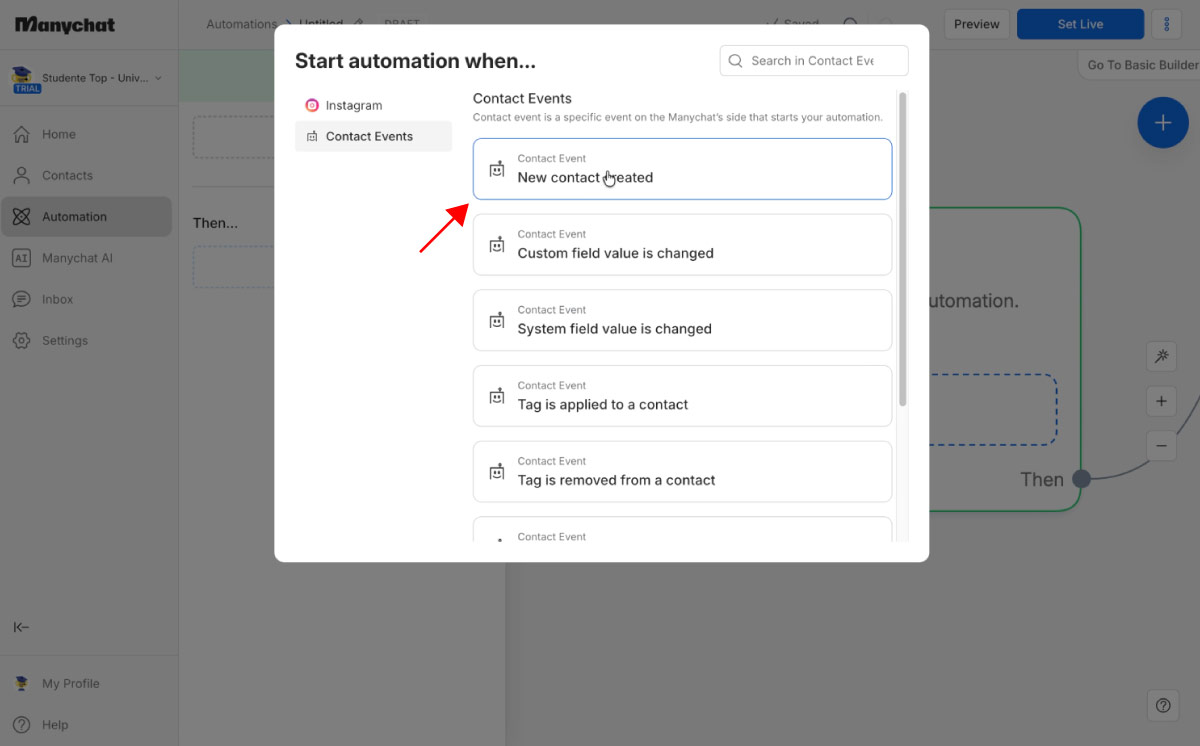This screenshot has width=1200, height=746.
Task: Choose Tag is removed from a contact
Action: [682, 471]
